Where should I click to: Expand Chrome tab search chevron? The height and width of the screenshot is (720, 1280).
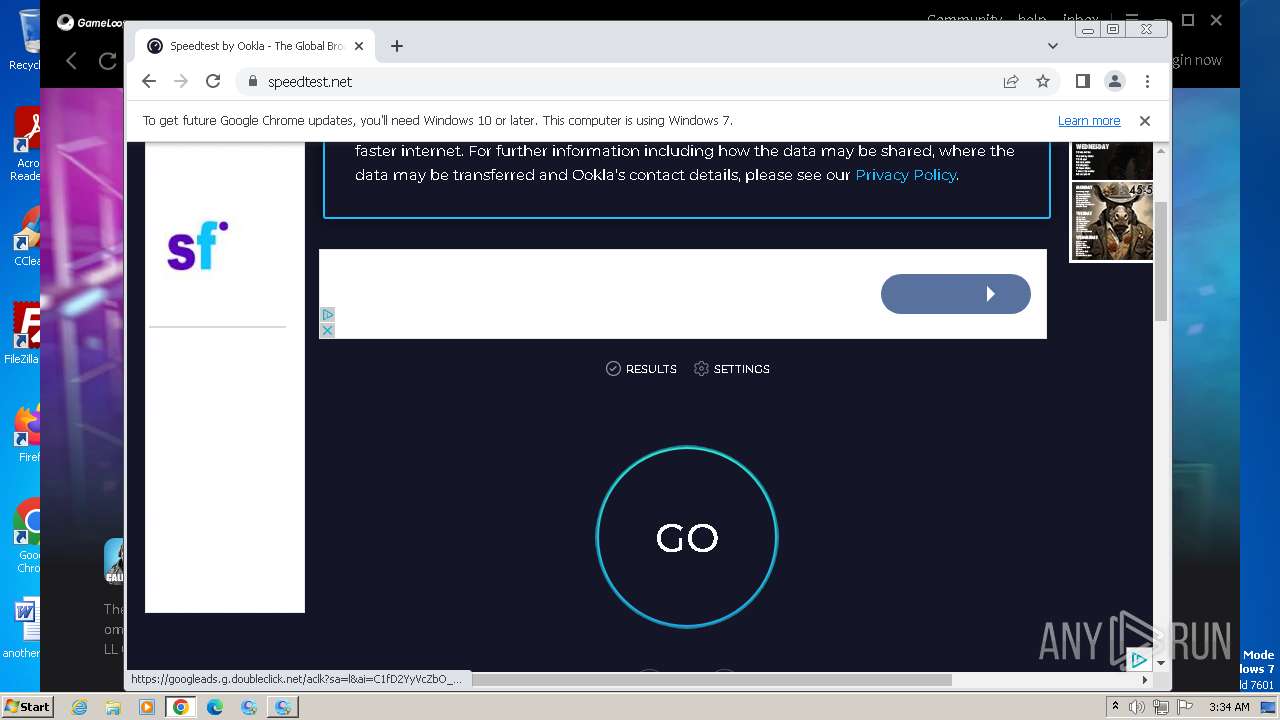(x=1052, y=46)
